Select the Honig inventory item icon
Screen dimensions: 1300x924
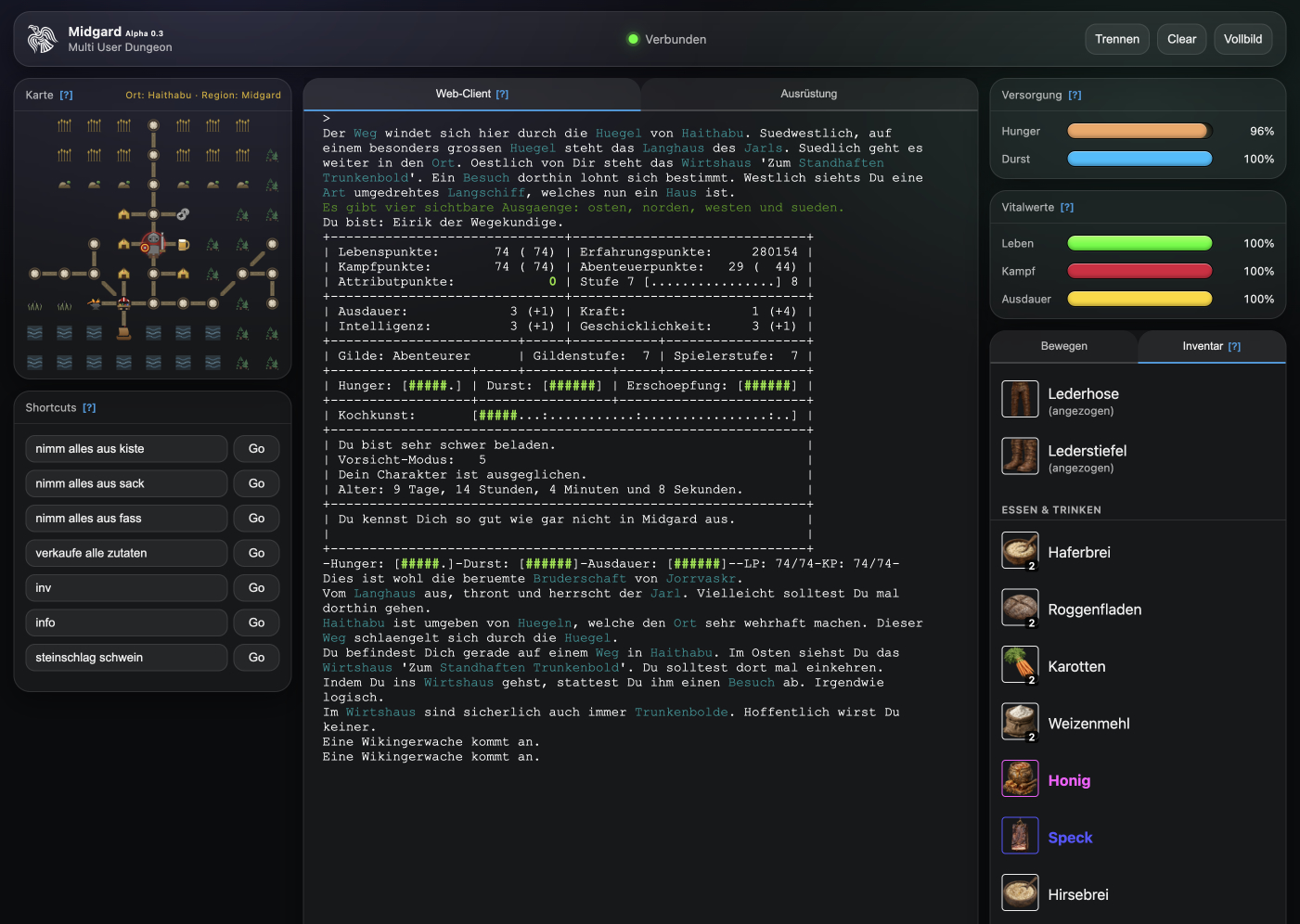(x=1020, y=779)
